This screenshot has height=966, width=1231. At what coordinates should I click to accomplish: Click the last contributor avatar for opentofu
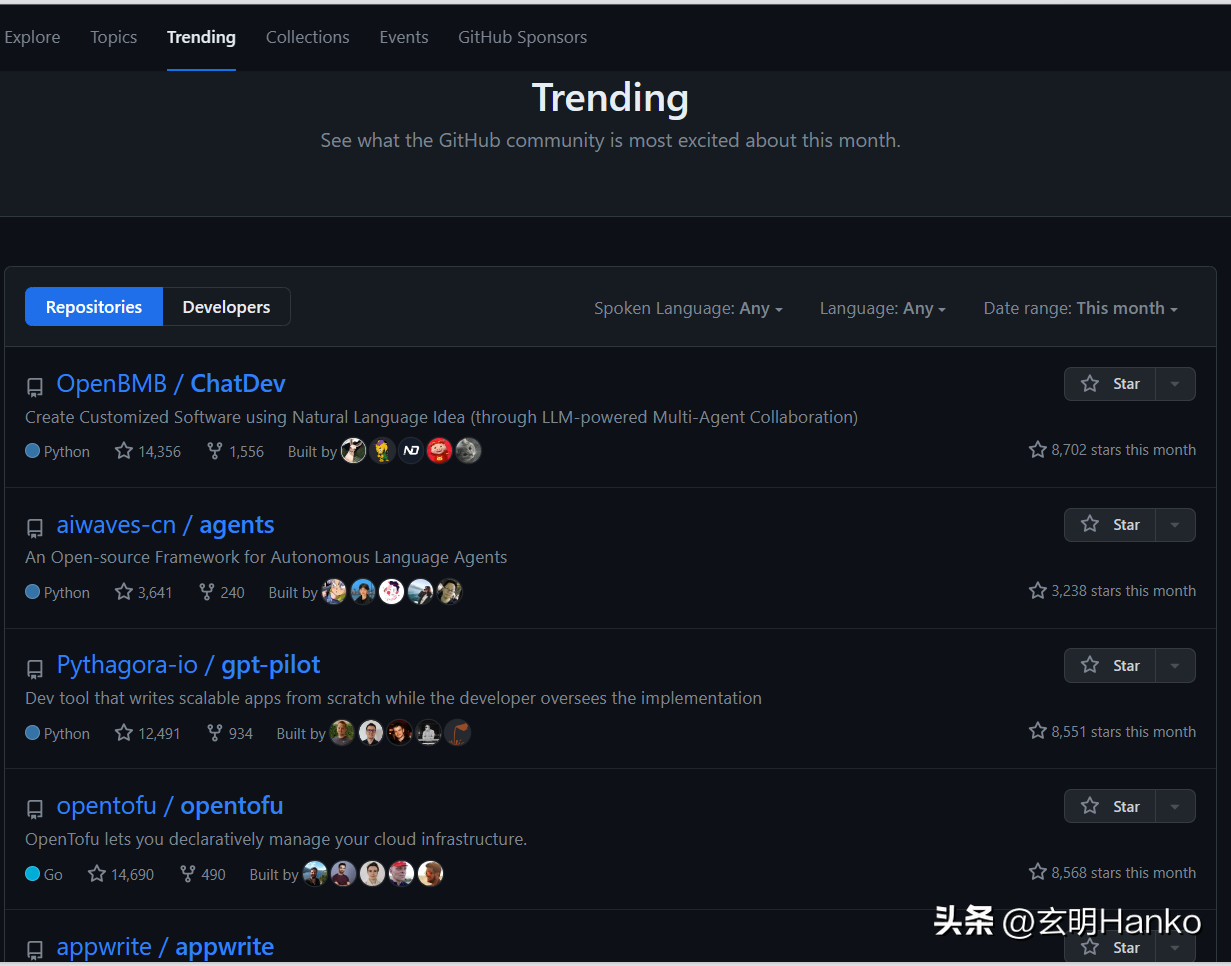coord(431,874)
